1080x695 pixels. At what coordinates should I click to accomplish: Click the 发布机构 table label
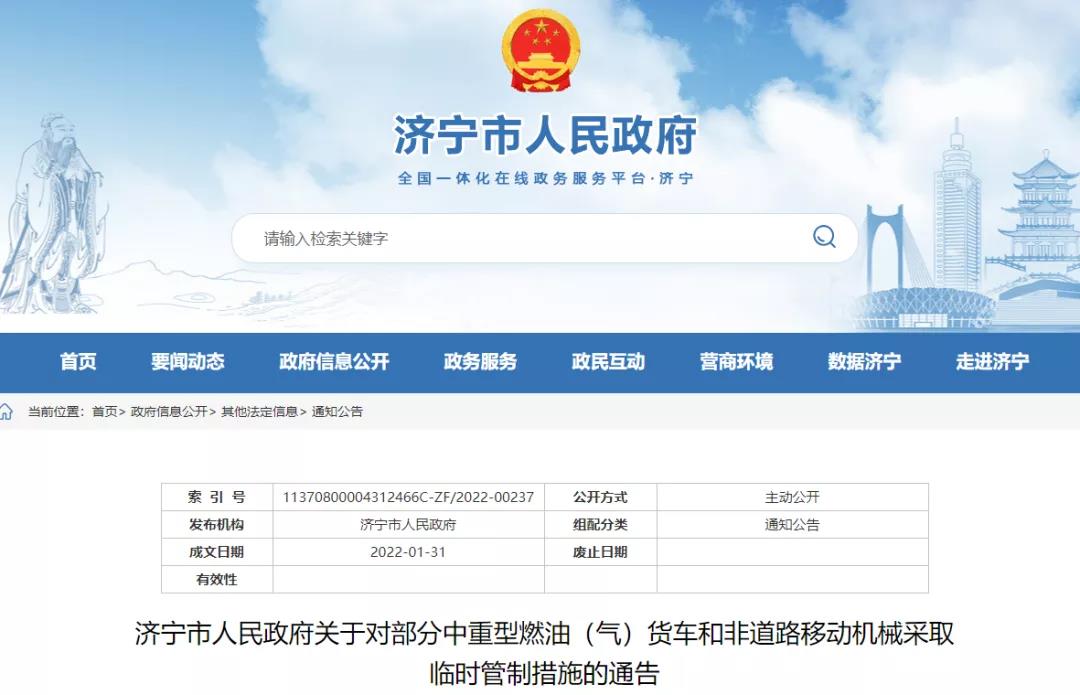click(x=216, y=525)
